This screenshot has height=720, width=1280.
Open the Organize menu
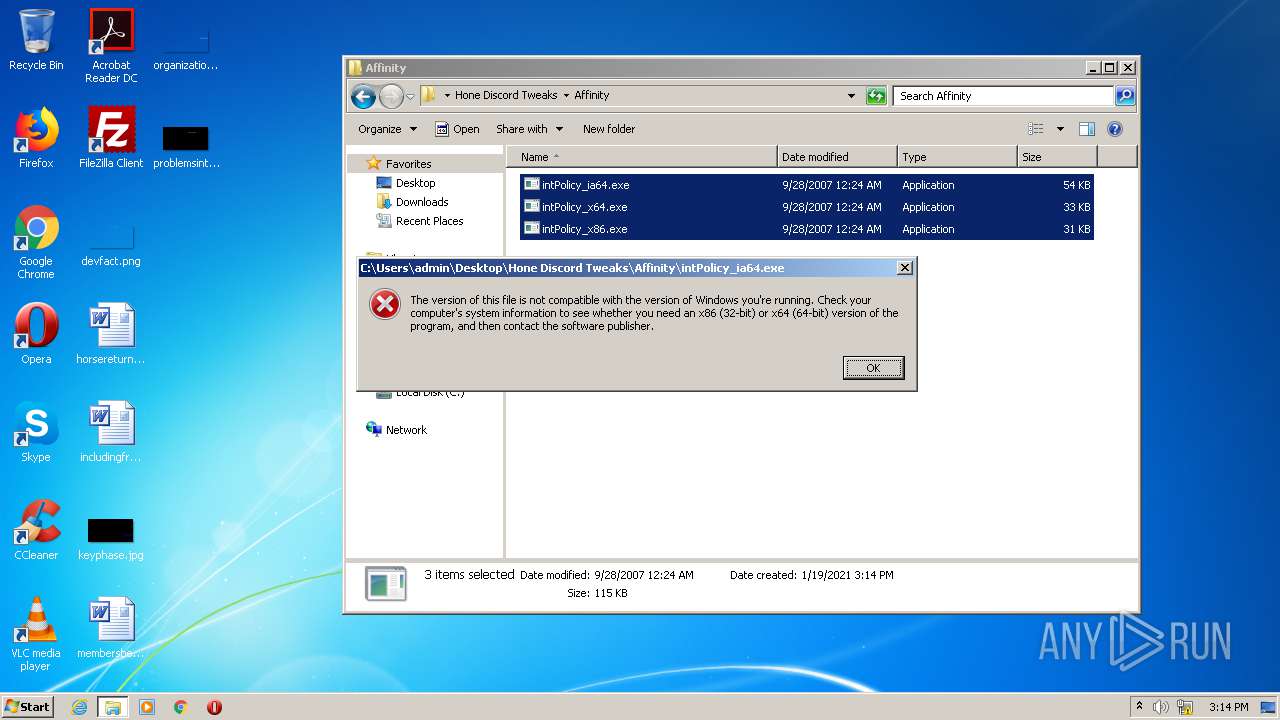387,129
